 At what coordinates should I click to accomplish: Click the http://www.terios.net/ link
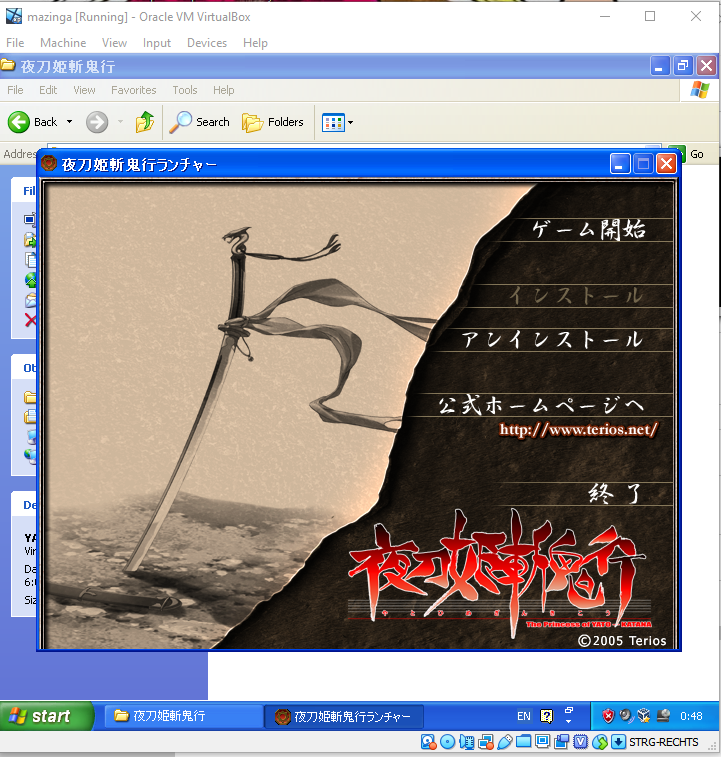[x=578, y=429]
